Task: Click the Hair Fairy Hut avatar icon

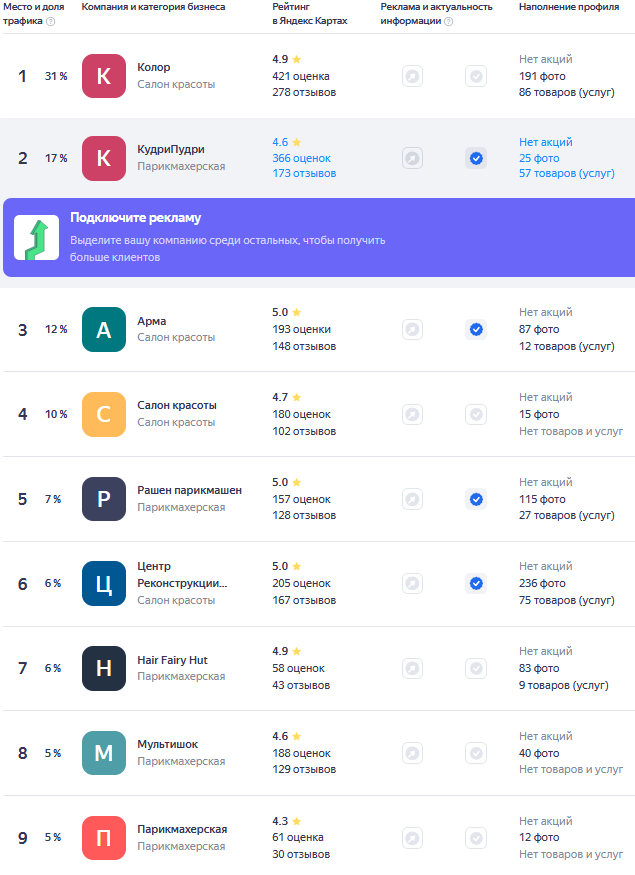Action: (104, 668)
